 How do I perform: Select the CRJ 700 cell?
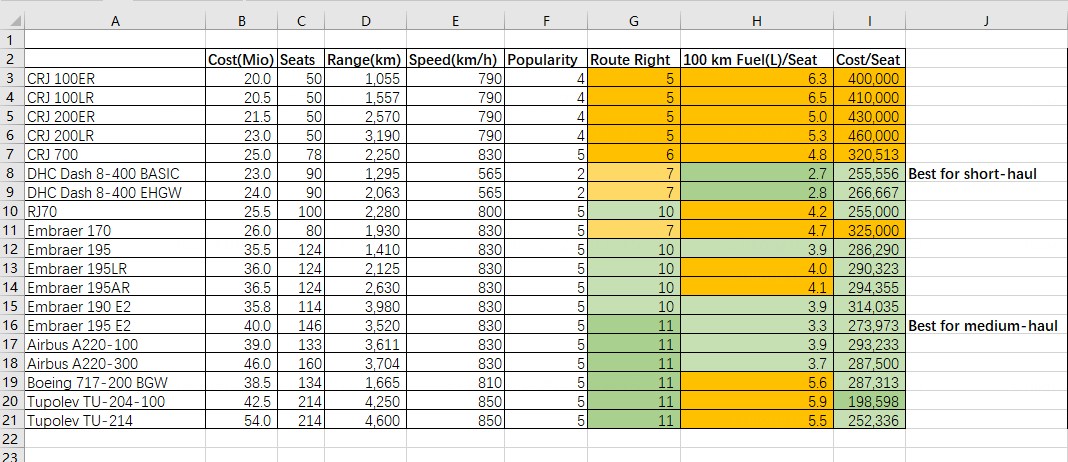[x=115, y=154]
